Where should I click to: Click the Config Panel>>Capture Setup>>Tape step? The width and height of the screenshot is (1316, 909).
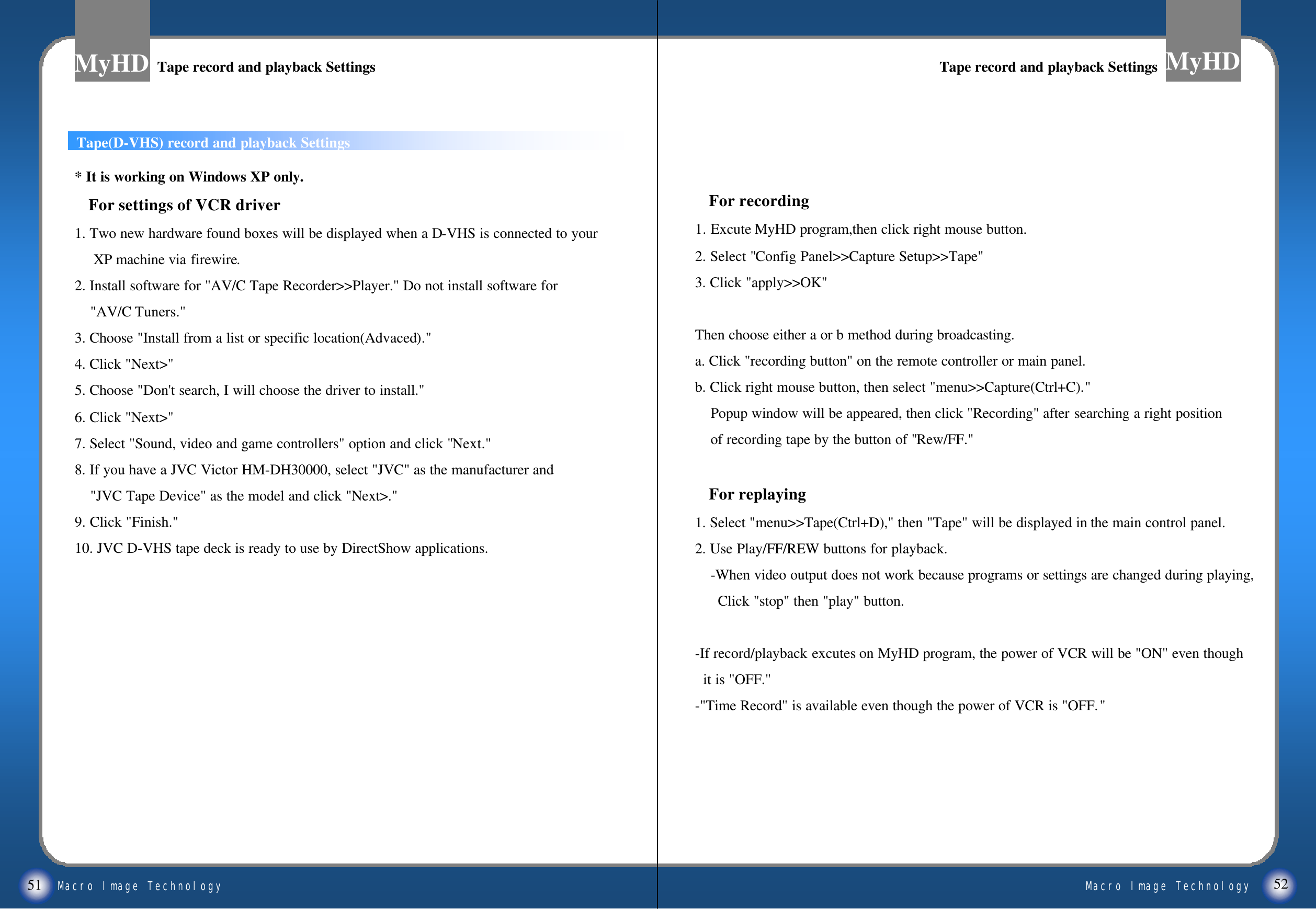click(x=838, y=257)
